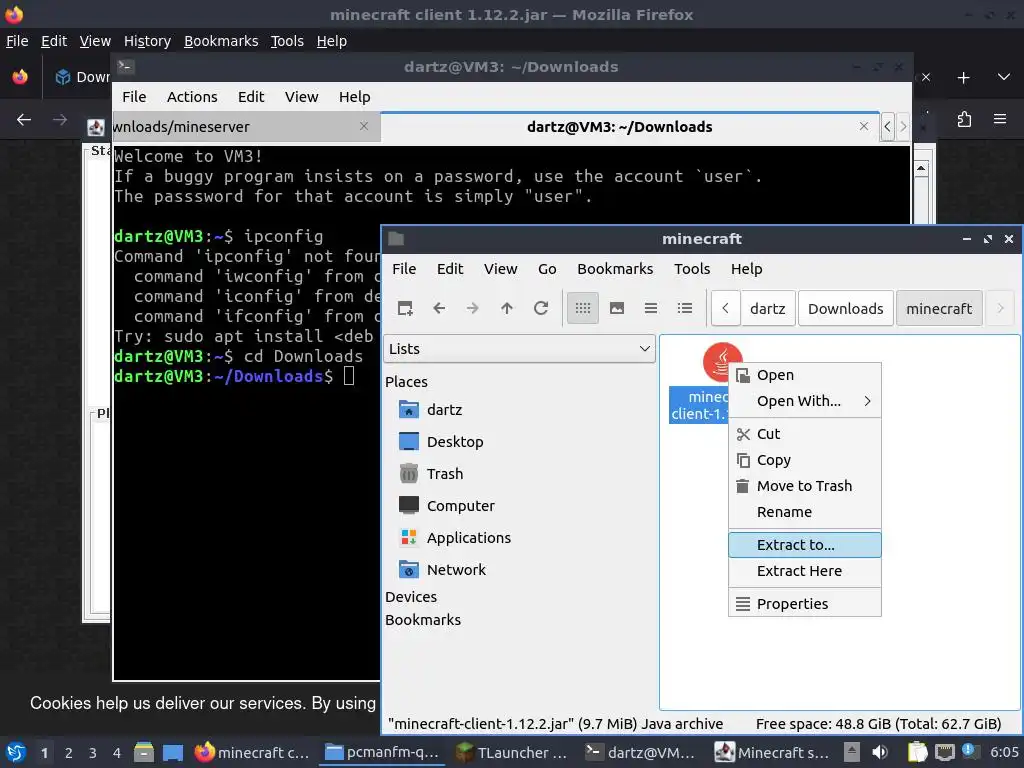Choose Cut from context menu
Screen dimensions: 1024x768
pos(805,434)
